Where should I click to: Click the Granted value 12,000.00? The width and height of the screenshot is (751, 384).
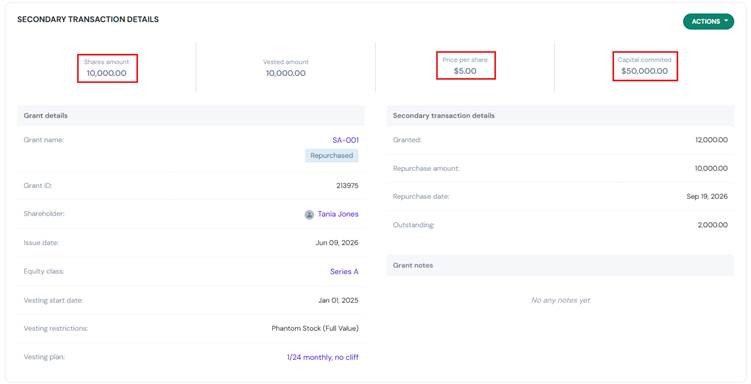pyautogui.click(x=711, y=140)
